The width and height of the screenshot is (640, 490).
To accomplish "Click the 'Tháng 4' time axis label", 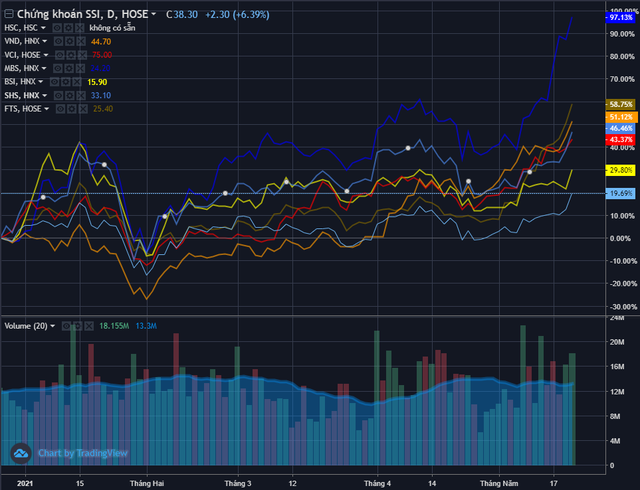I will pyautogui.click(x=378, y=483).
